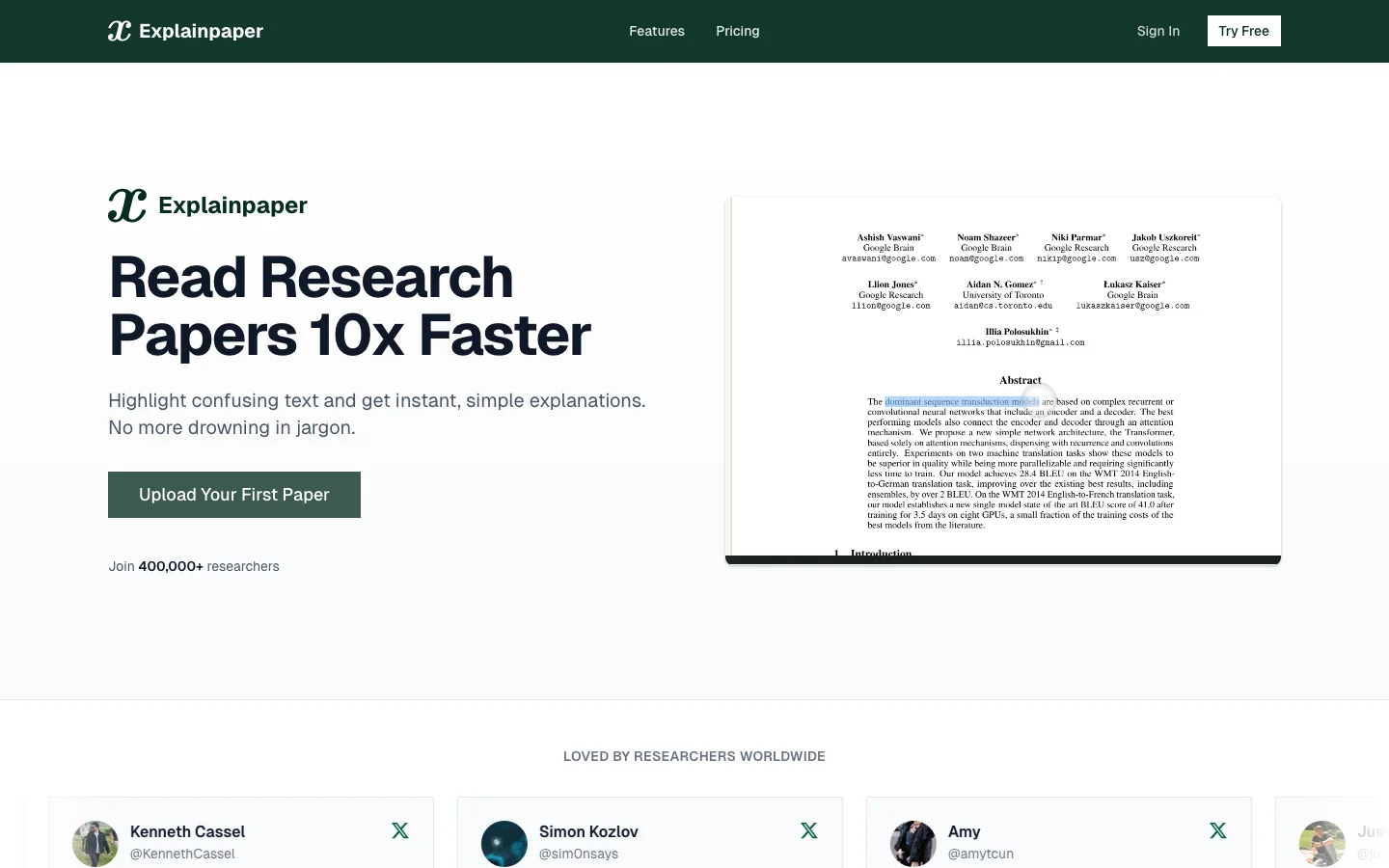Click Simon Kozlov's profile avatar
The width and height of the screenshot is (1389, 868).
tap(504, 844)
